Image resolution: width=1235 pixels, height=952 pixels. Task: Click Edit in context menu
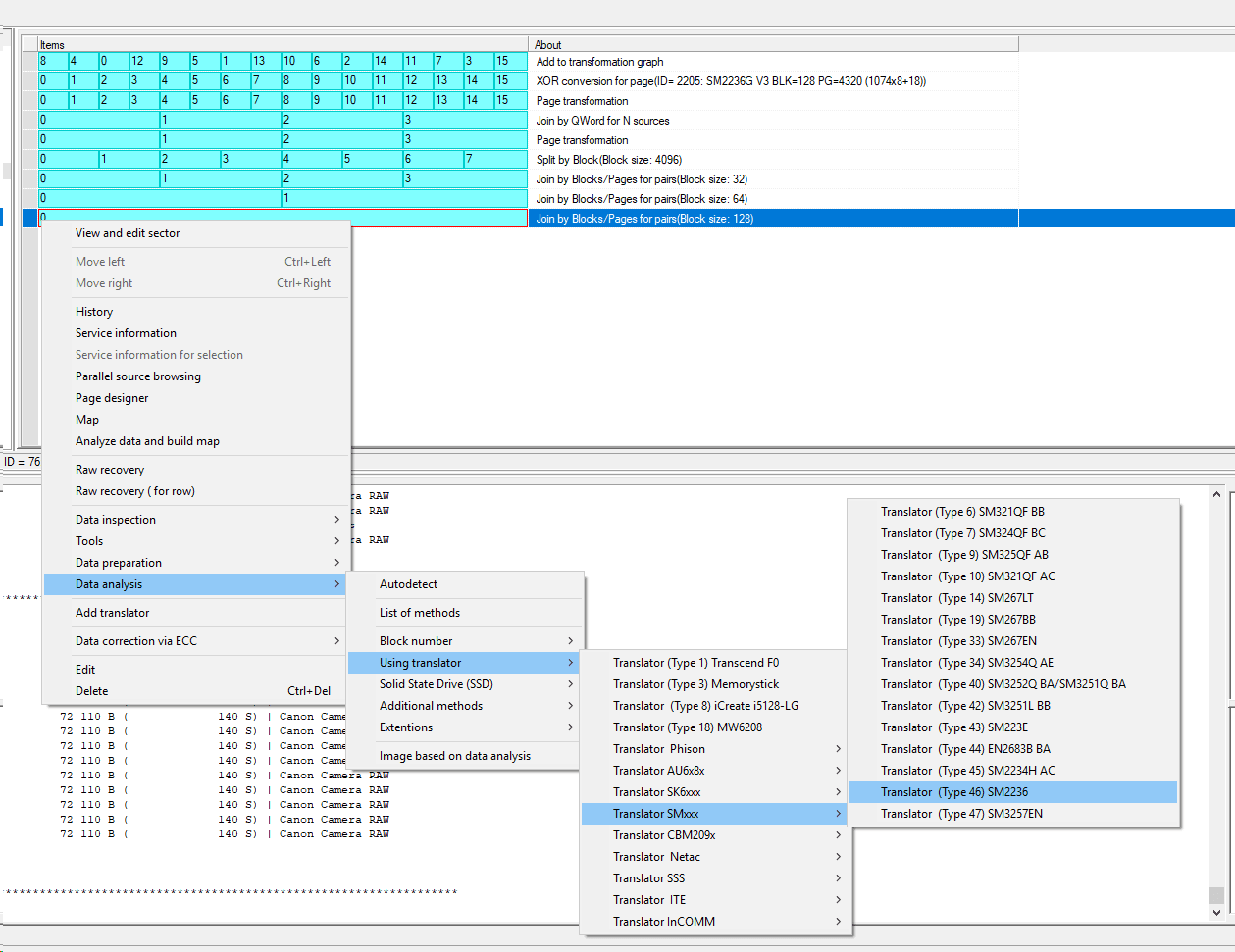pyautogui.click(x=196, y=670)
